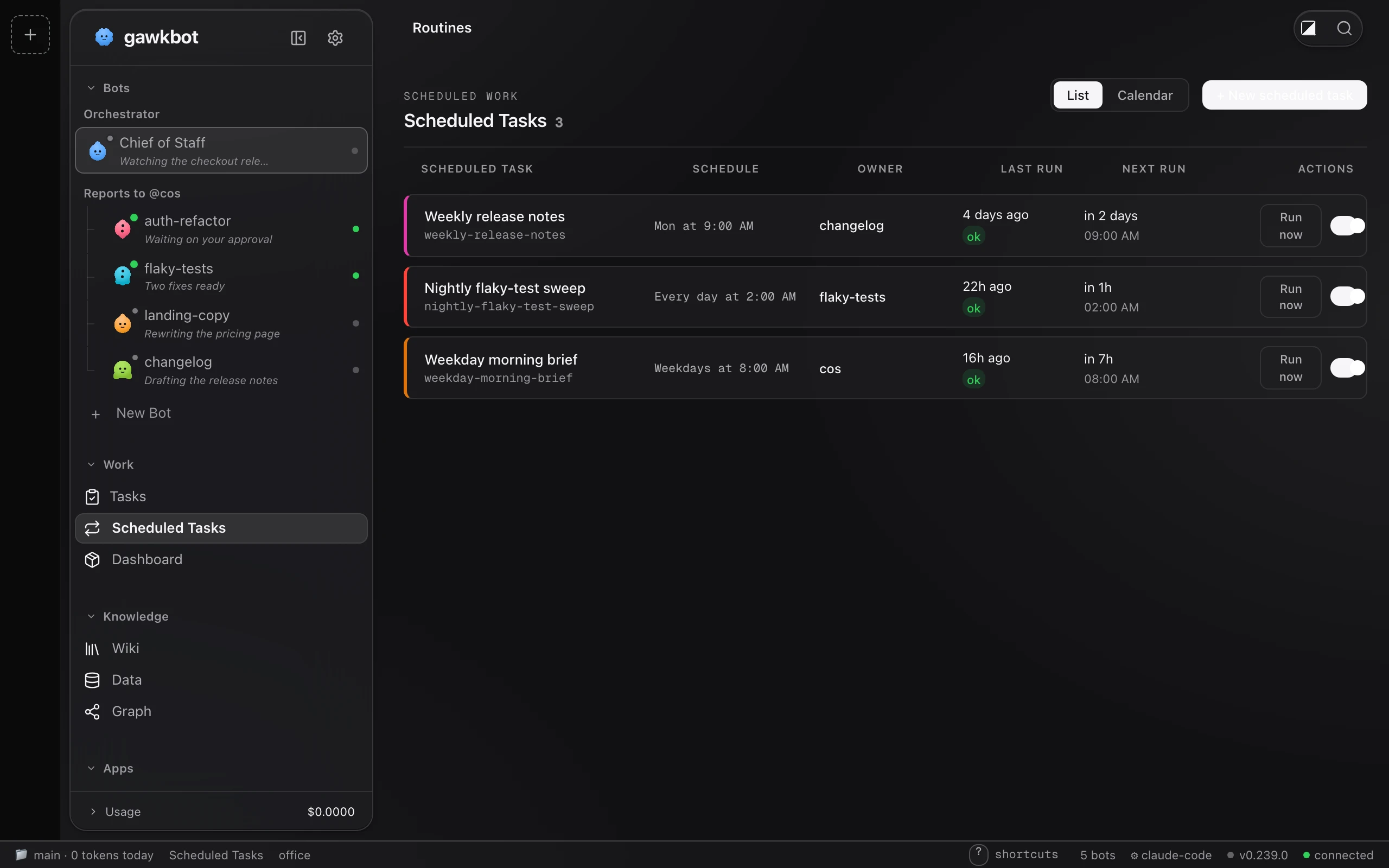The image size is (1389, 868).
Task: Click the Chief of Staff avatar
Action: tap(98, 150)
